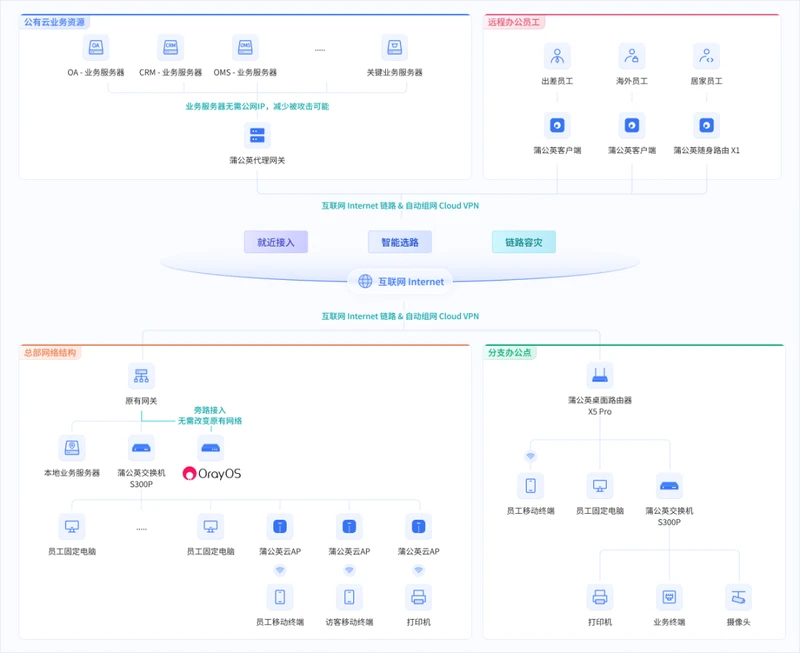Click the 摄像头 camera icon
The width and height of the screenshot is (800, 653).
click(x=738, y=597)
